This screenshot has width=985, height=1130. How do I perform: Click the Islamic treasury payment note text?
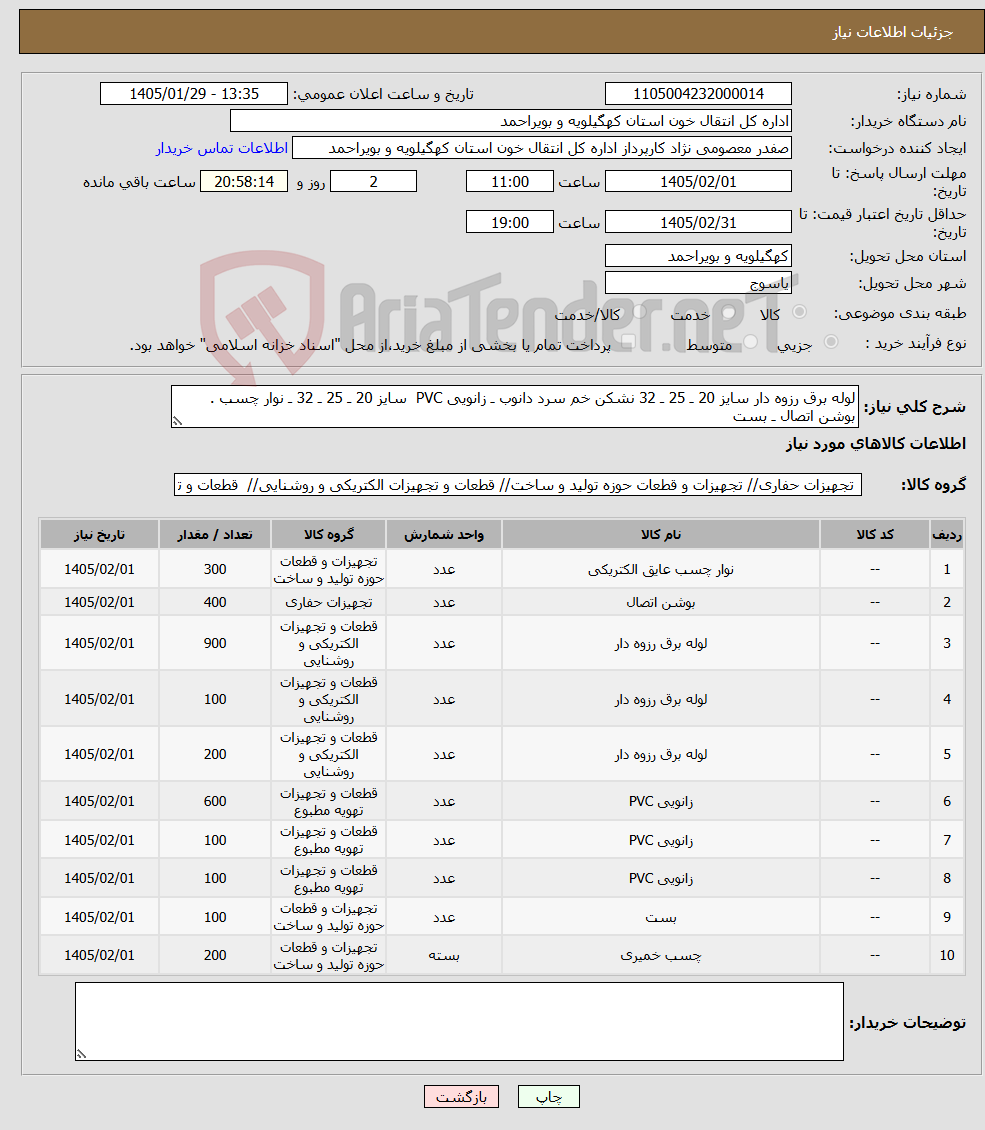pos(370,345)
